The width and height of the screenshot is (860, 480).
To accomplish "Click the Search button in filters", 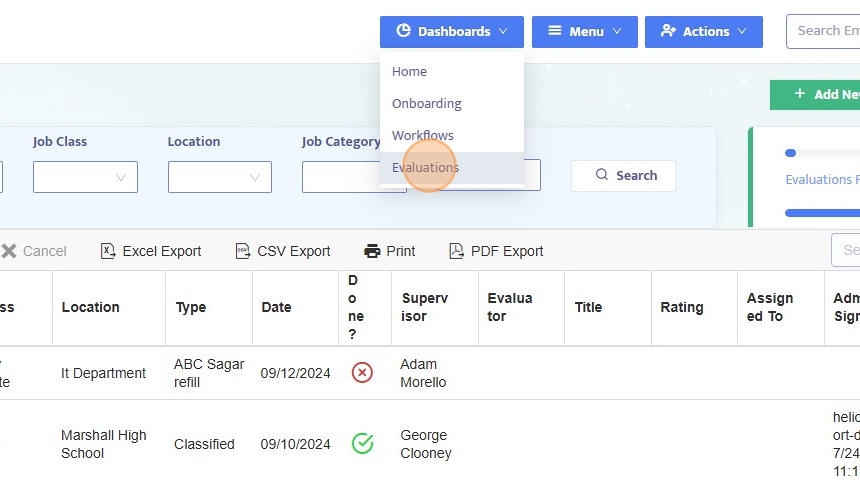I will [x=624, y=175].
